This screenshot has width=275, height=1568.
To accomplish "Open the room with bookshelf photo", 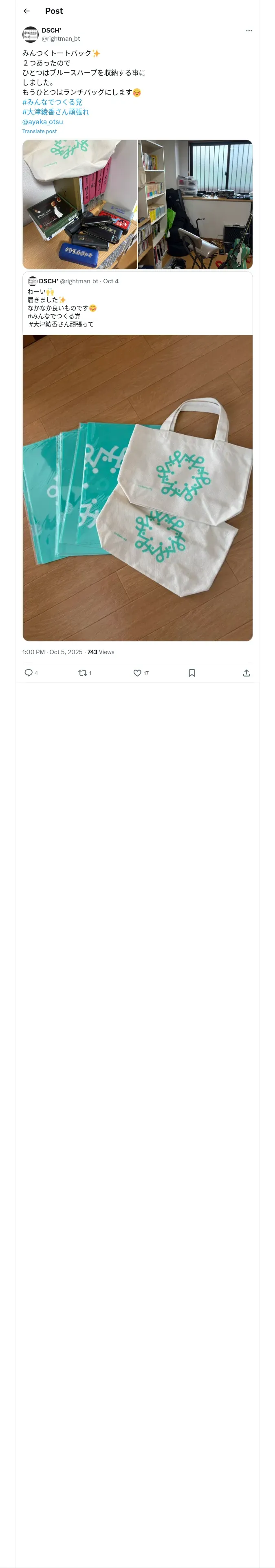I will 195,204.
